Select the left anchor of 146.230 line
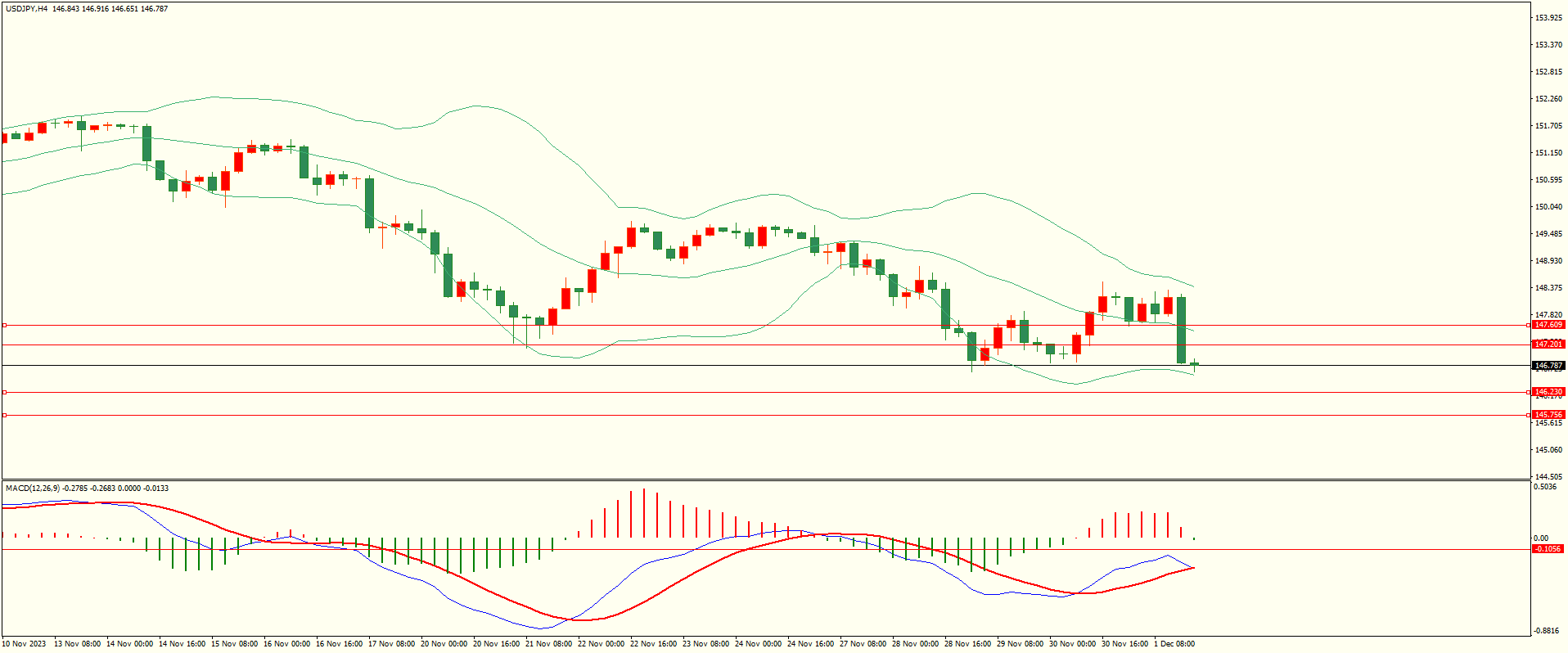Image resolution: width=1568 pixels, height=653 pixels. [4, 392]
